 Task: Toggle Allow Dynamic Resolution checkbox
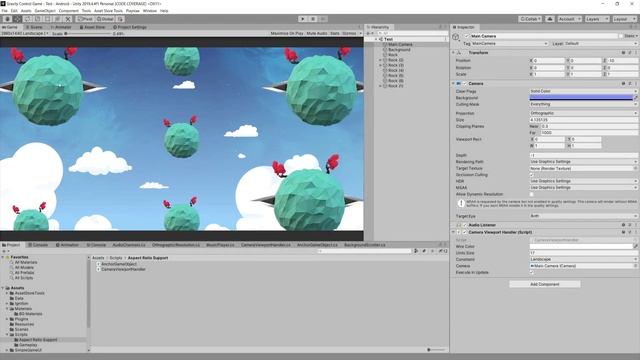point(531,194)
